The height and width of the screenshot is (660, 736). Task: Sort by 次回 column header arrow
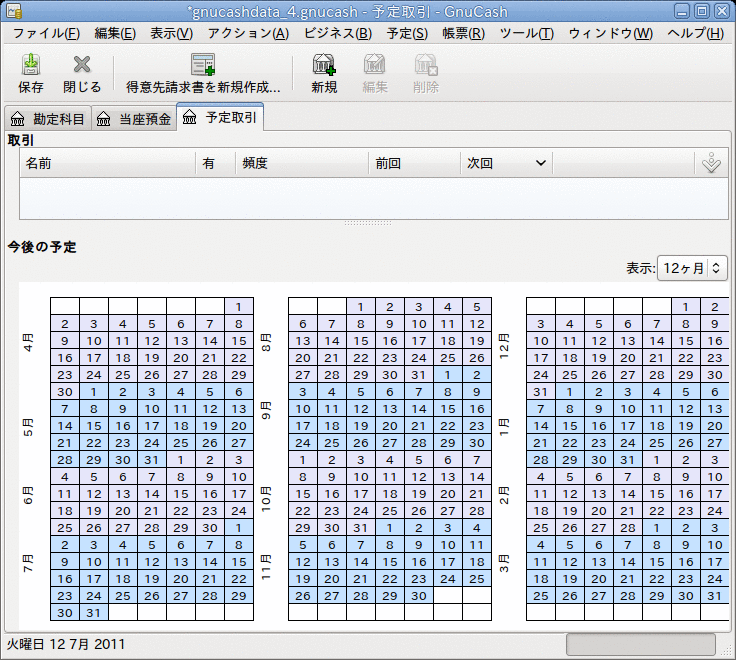pyautogui.click(x=541, y=163)
